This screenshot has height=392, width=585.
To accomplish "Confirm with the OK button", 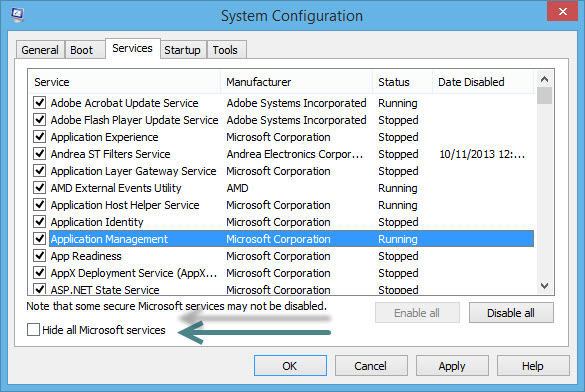I will pos(290,366).
